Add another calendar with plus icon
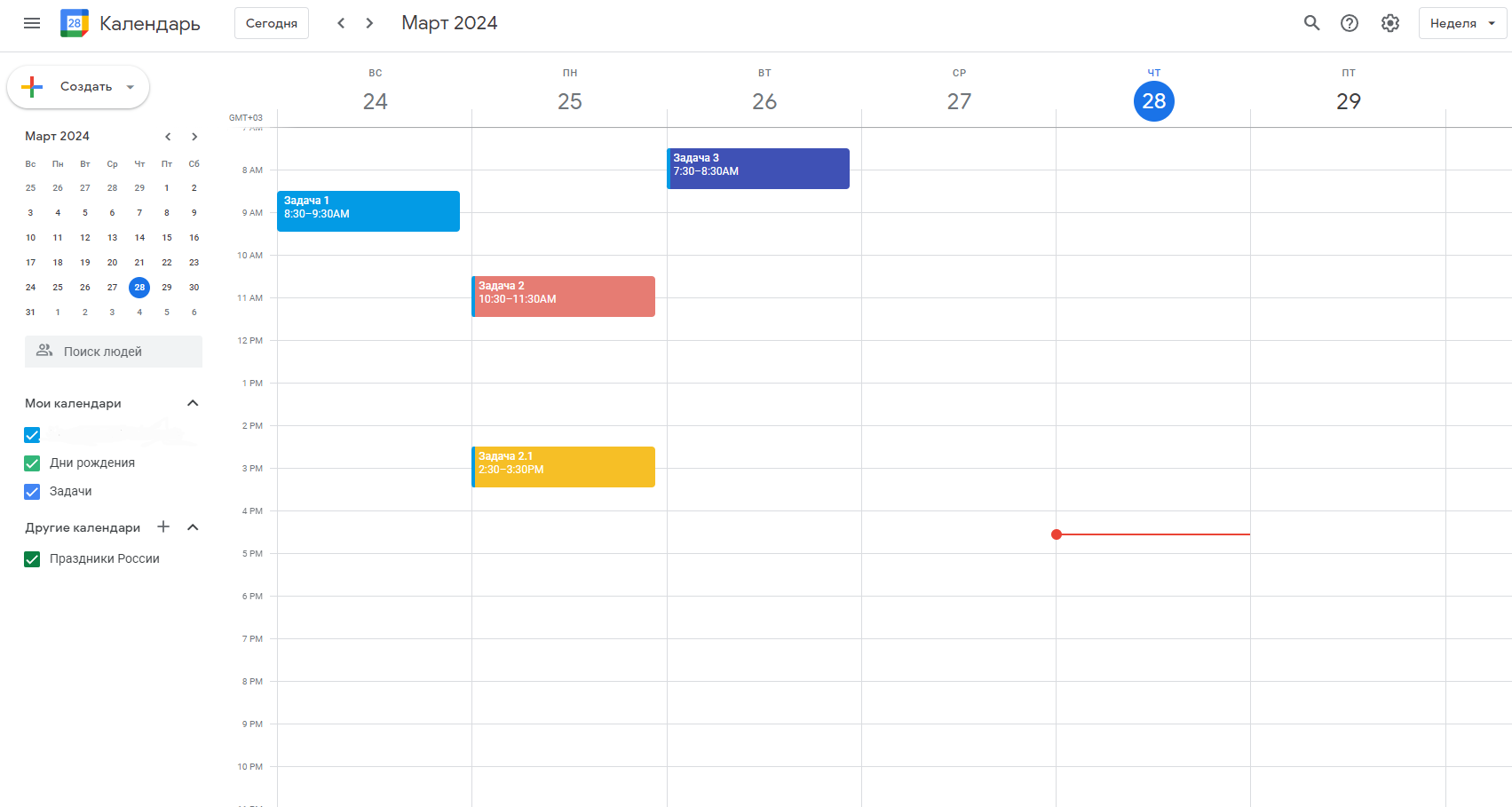This screenshot has width=1512, height=807. pos(163,526)
